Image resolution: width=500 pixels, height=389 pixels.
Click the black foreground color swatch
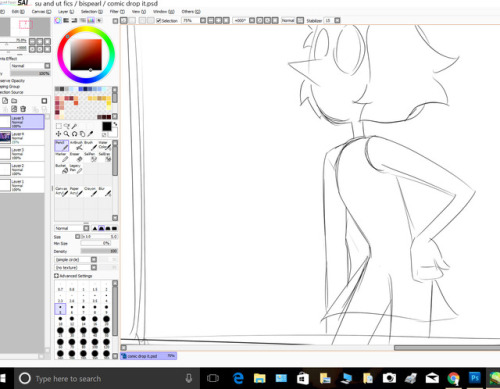click(107, 126)
